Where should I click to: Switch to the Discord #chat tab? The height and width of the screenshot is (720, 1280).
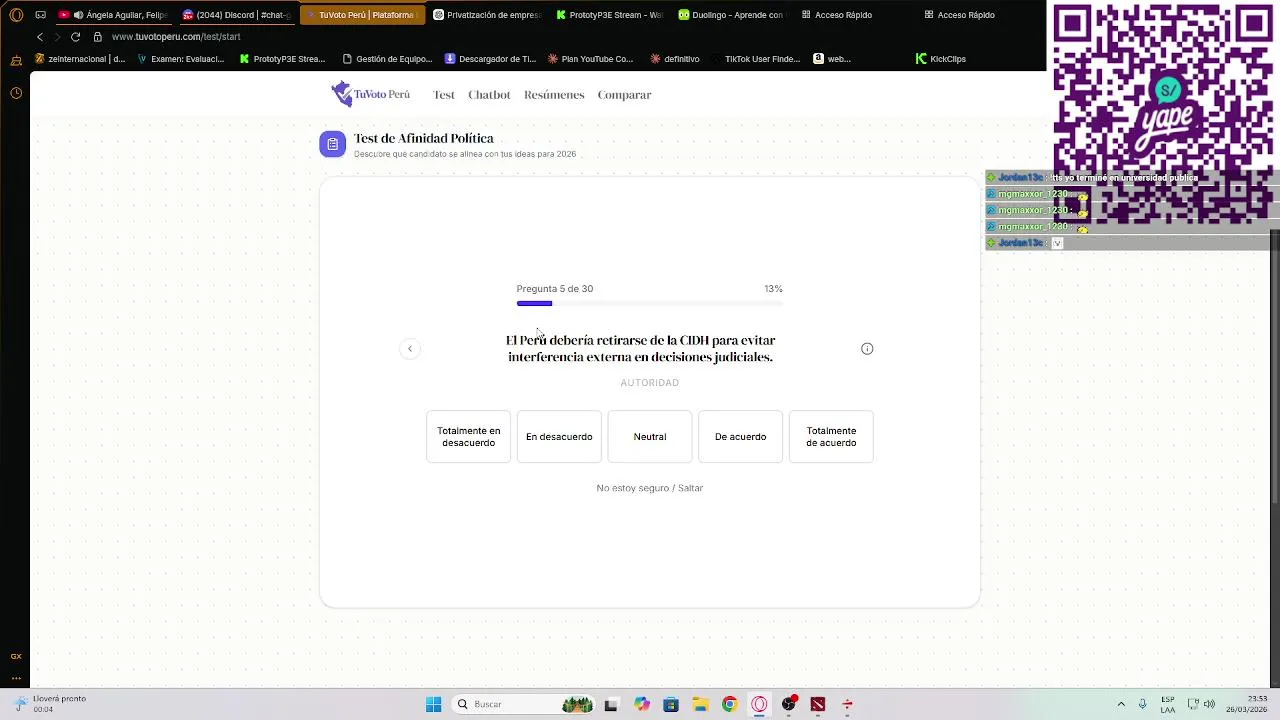point(236,15)
